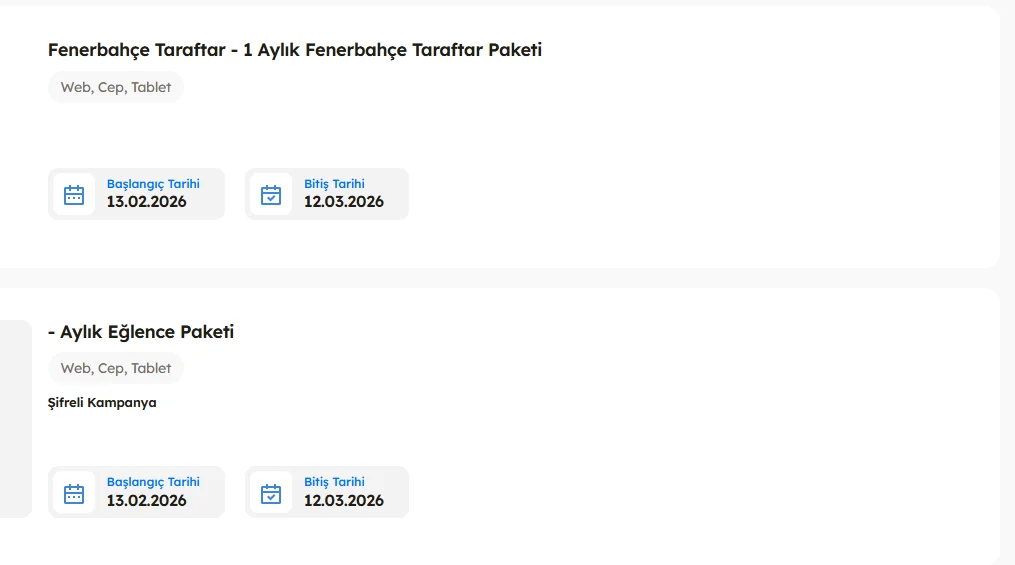Select 12.03.2026 end date in Fenerbahçe package
This screenshot has width=1015, height=565.
tap(344, 202)
